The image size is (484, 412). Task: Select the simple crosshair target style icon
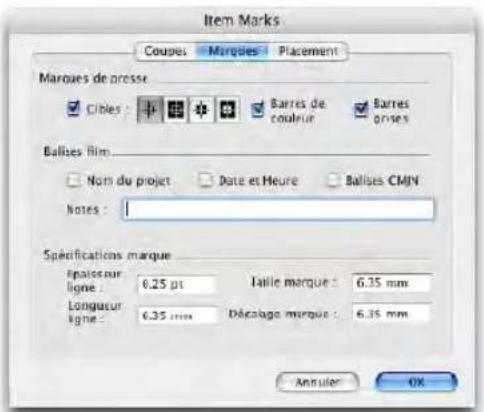pyautogui.click(x=150, y=109)
